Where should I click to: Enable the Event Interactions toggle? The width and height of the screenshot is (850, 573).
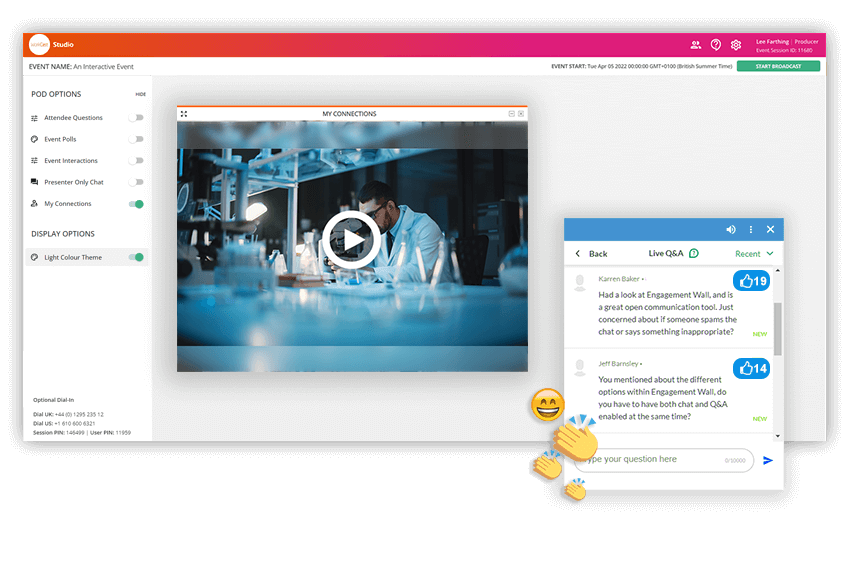pyautogui.click(x=136, y=160)
